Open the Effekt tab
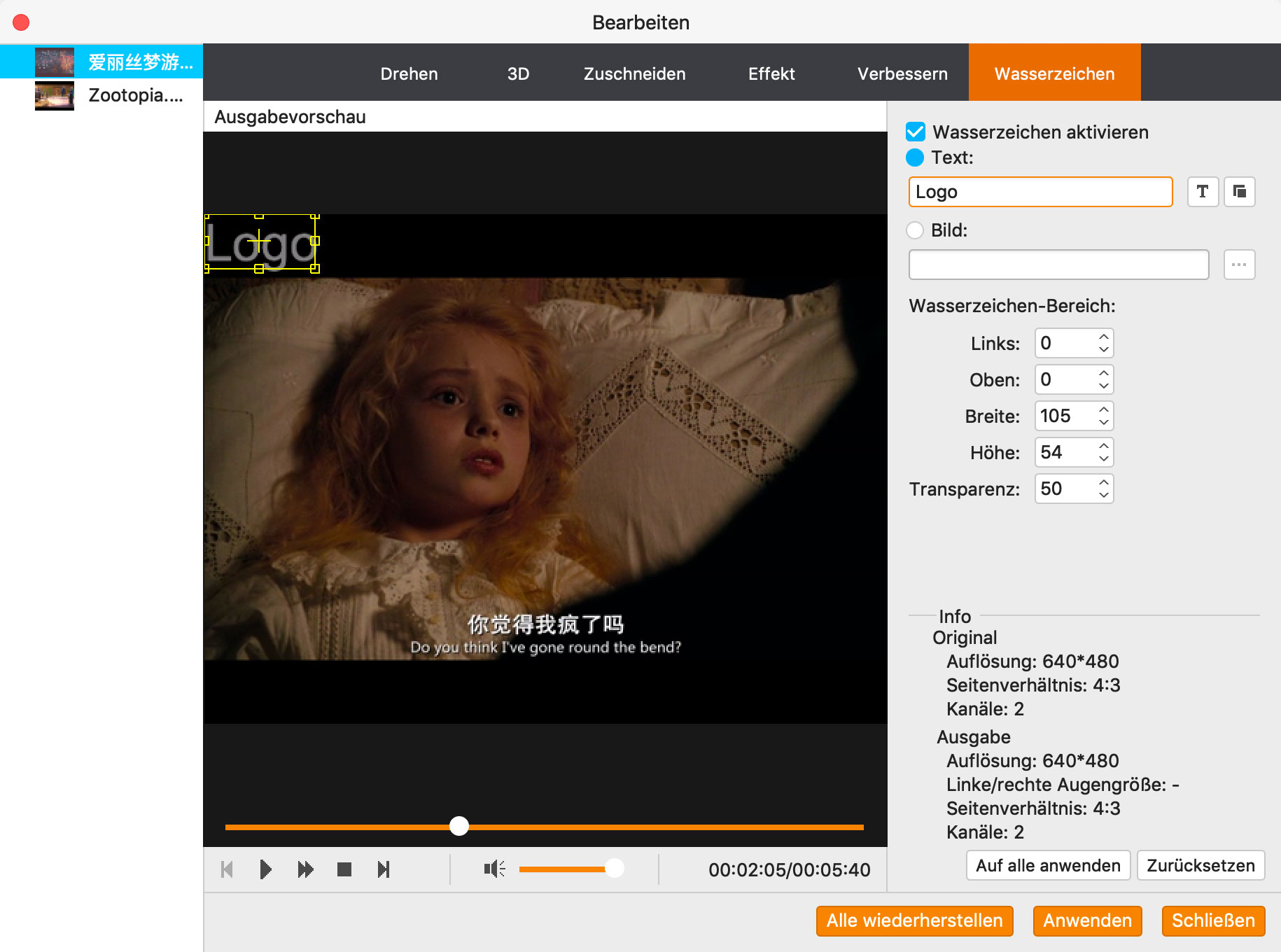The height and width of the screenshot is (952, 1281). pyautogui.click(x=771, y=73)
